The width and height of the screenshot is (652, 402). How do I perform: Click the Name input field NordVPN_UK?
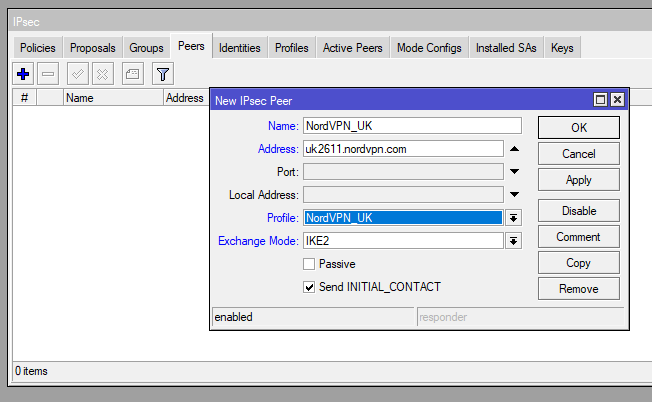tap(412, 126)
